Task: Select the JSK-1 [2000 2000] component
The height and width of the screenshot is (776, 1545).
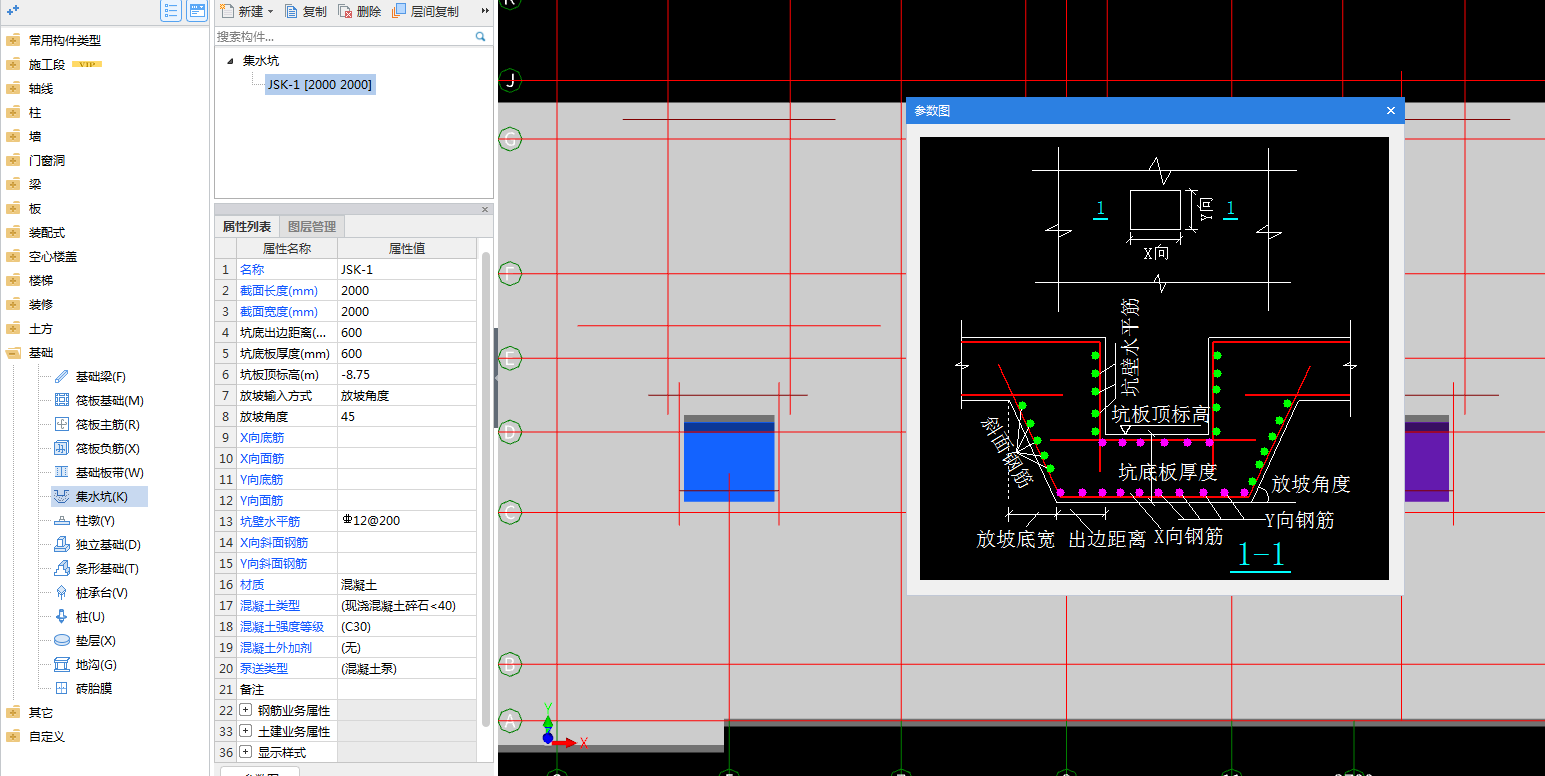Action: [x=320, y=85]
